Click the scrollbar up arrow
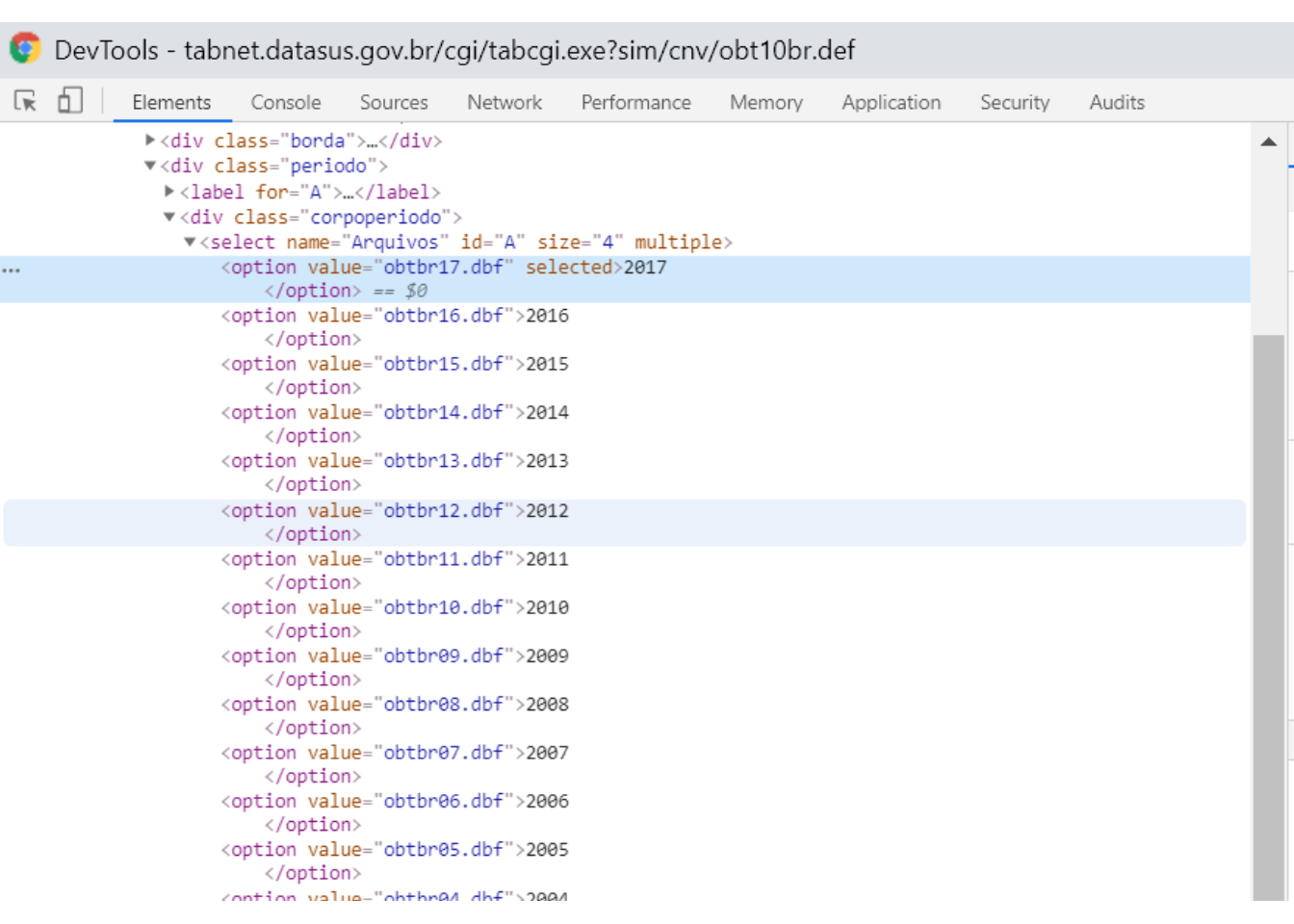The width and height of the screenshot is (1294, 924). (x=1268, y=142)
